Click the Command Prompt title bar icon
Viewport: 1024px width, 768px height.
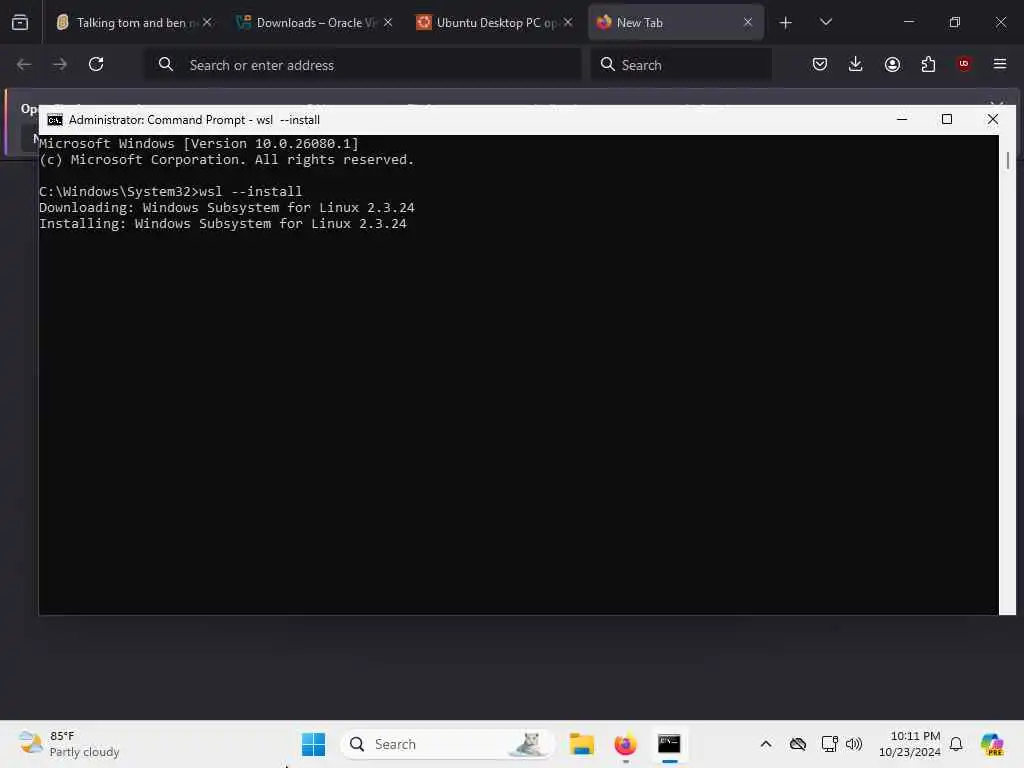pos(55,120)
